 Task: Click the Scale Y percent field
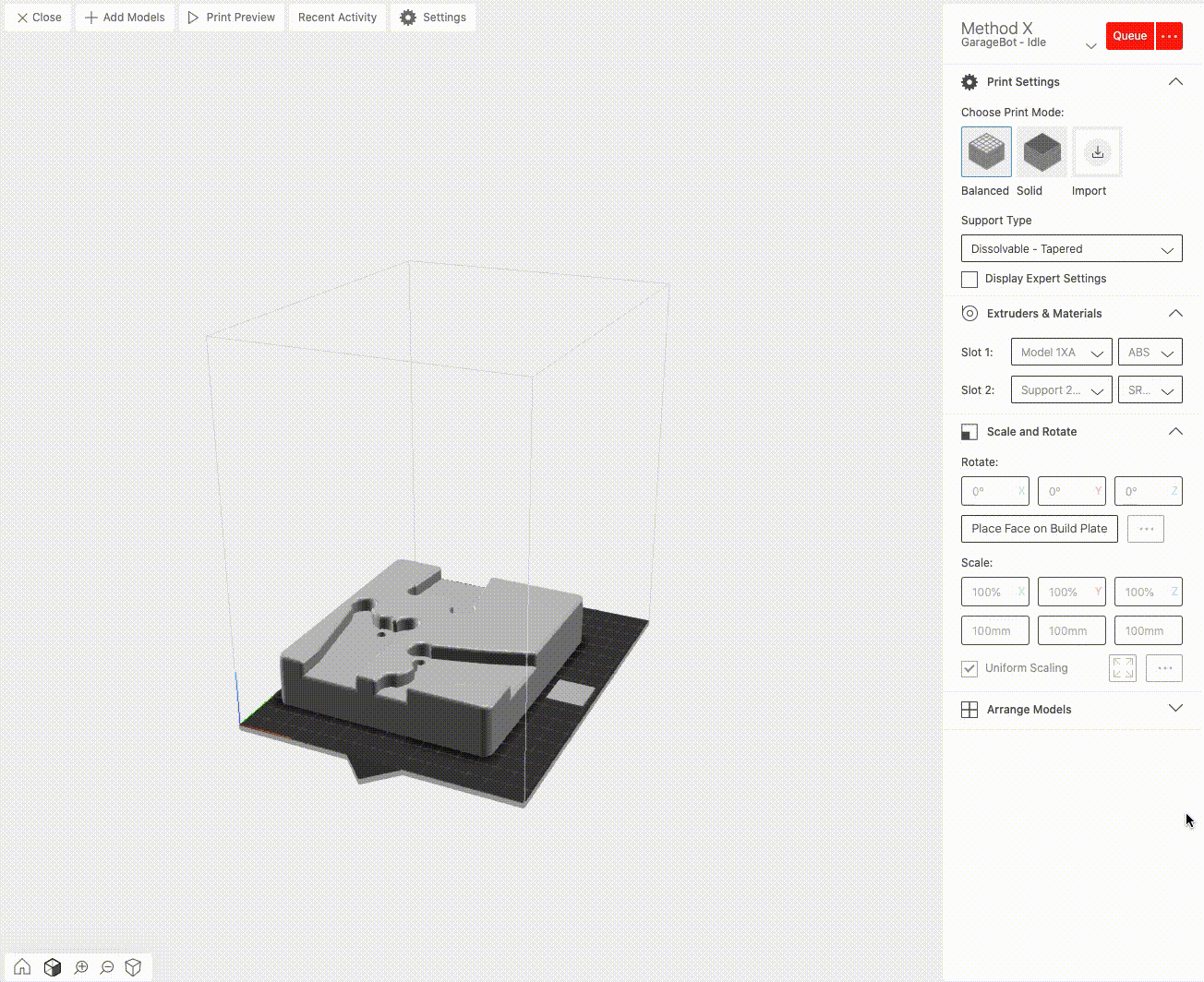[x=1072, y=592]
